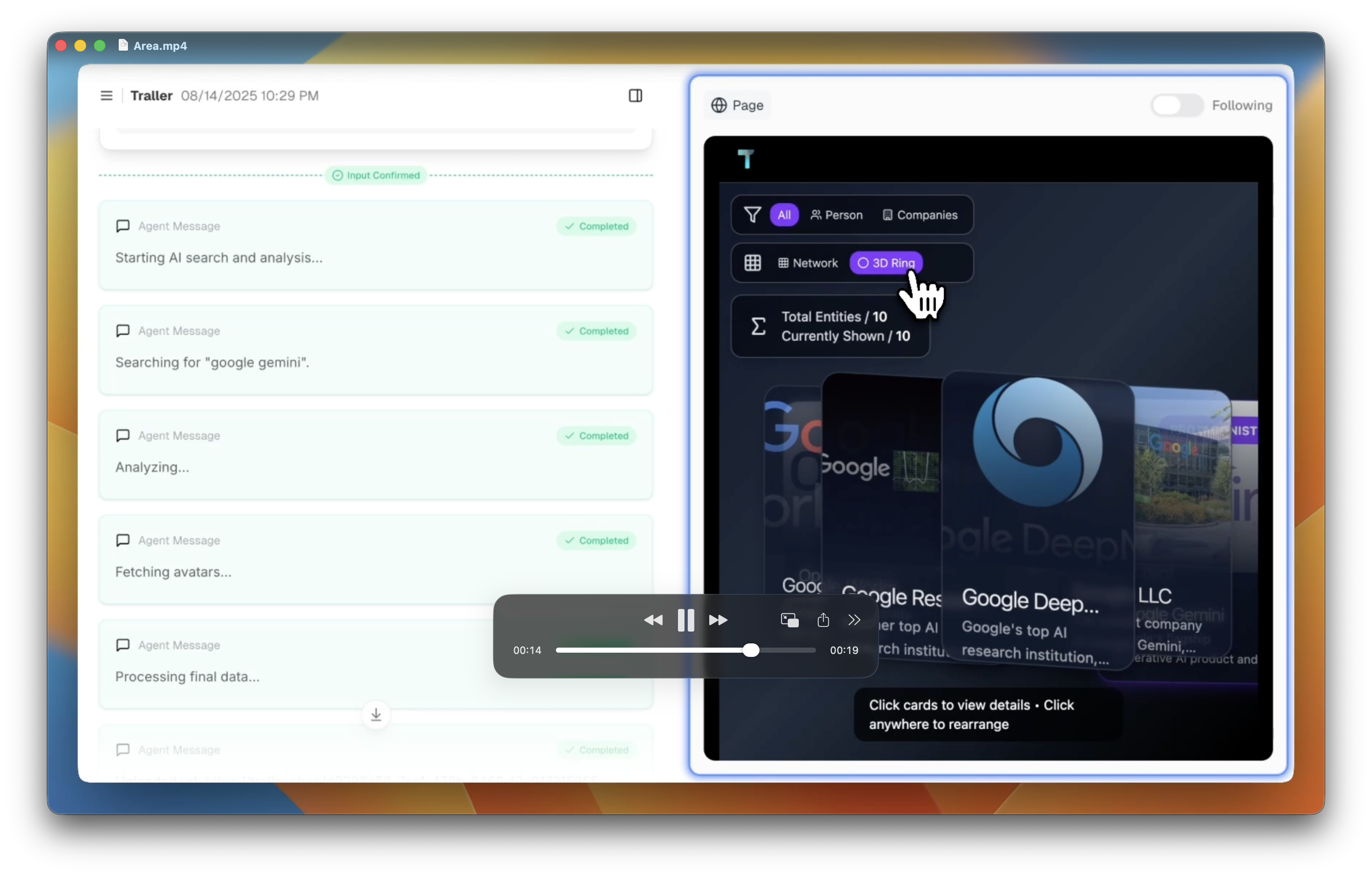Close the Area.mp4 window
This screenshot has height=877, width=1372.
point(61,46)
